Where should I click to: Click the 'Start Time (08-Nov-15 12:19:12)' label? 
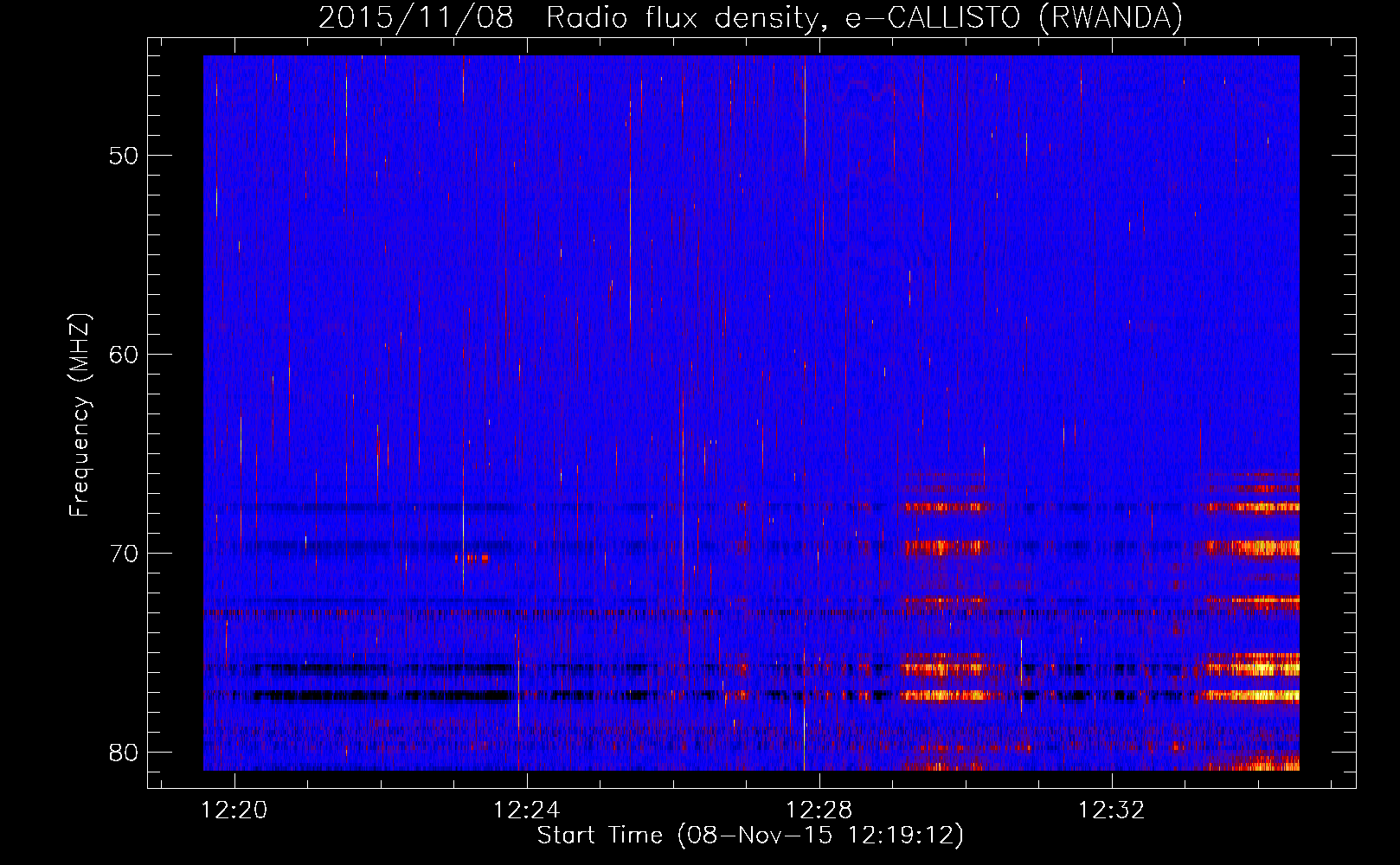pos(750,836)
